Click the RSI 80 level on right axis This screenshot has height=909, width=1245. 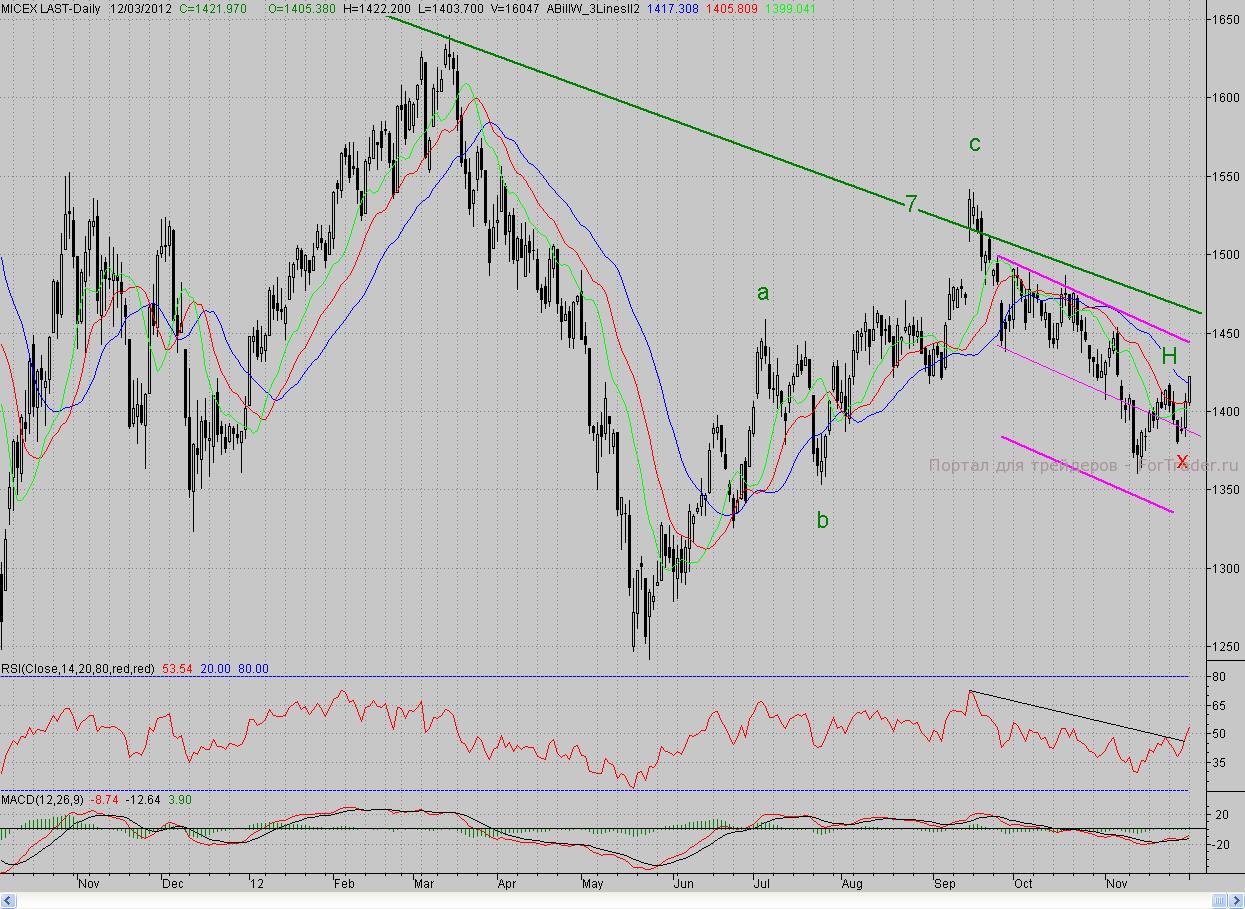click(x=1219, y=677)
